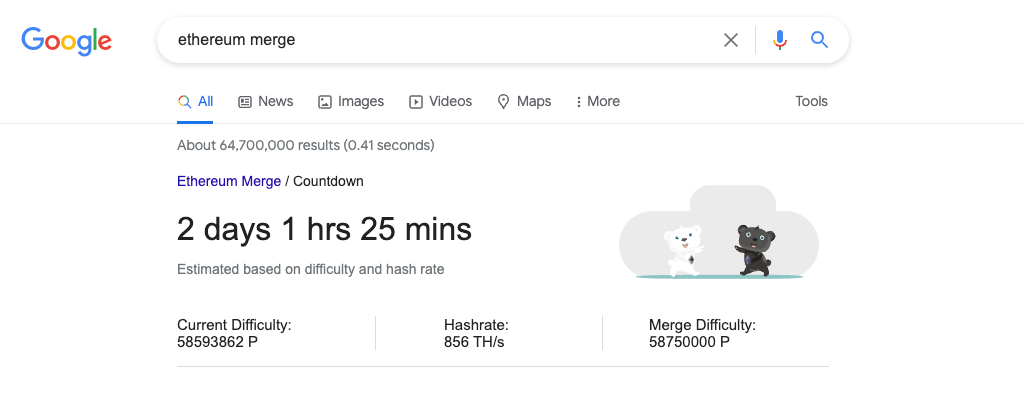This screenshot has height=397, width=1024.
Task: Click the 'Countdown' breadcrumb text
Action: click(328, 182)
